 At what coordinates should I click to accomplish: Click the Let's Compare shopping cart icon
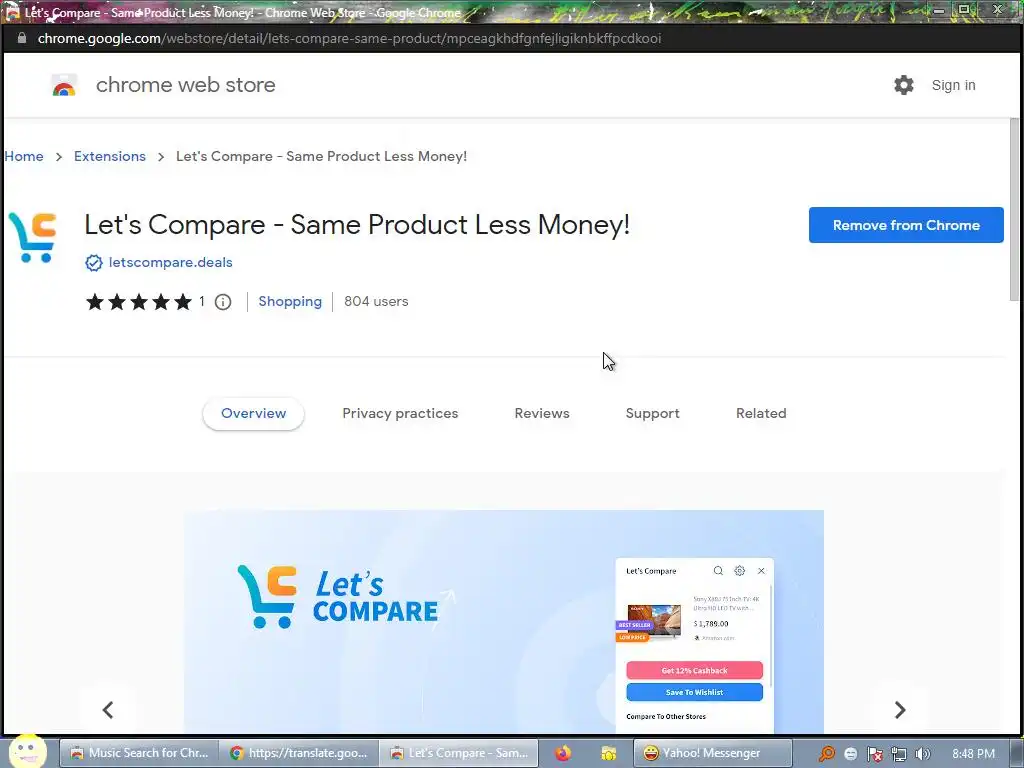tap(33, 237)
